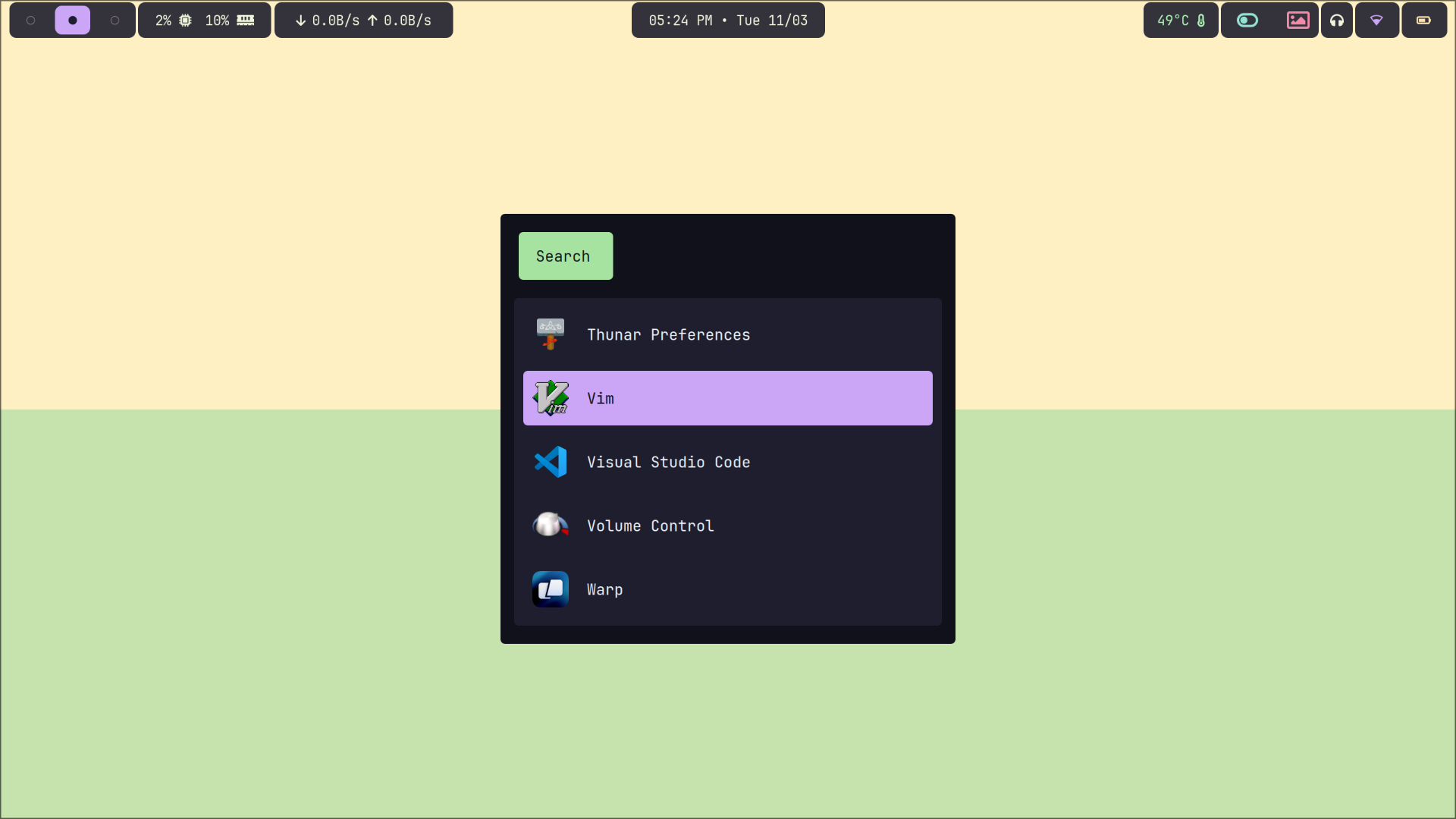Open the Wi-Fi network icon
Image resolution: width=1456 pixels, height=819 pixels.
tap(1376, 20)
